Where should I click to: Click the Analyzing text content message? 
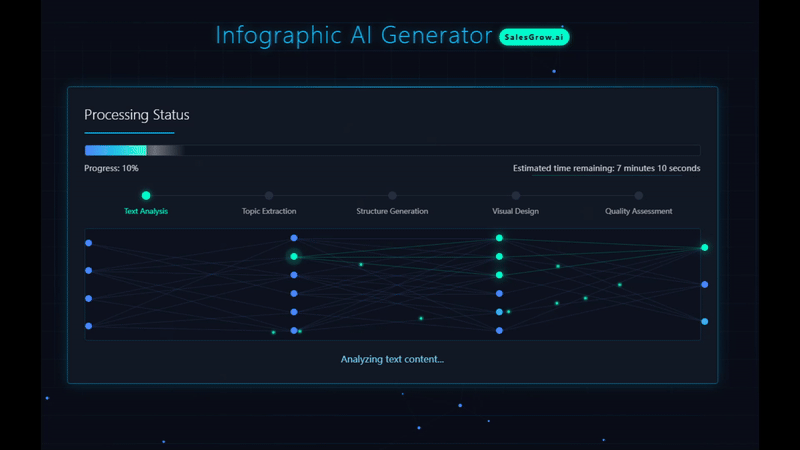click(x=392, y=359)
